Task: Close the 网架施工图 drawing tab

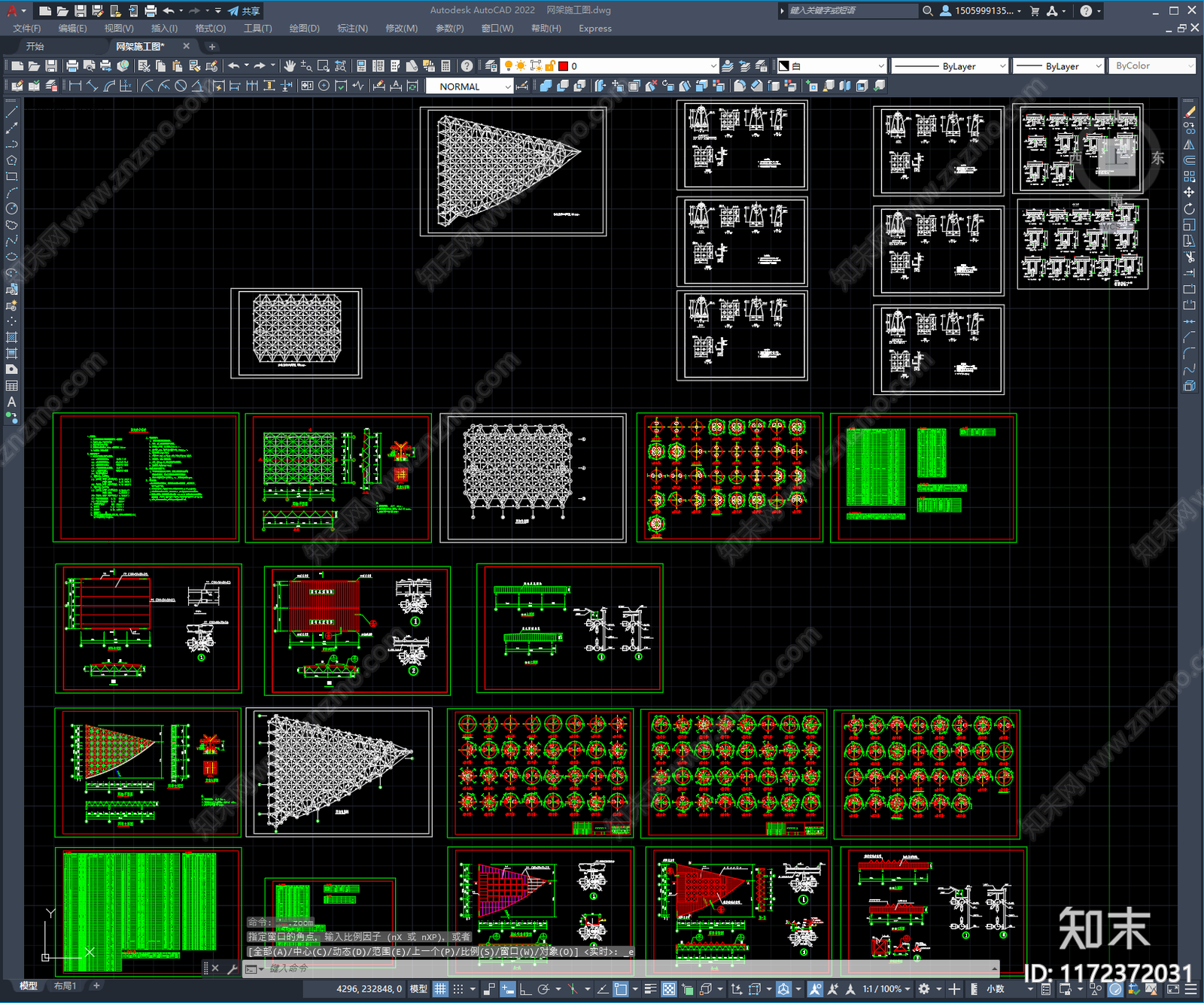Action: coord(187,47)
